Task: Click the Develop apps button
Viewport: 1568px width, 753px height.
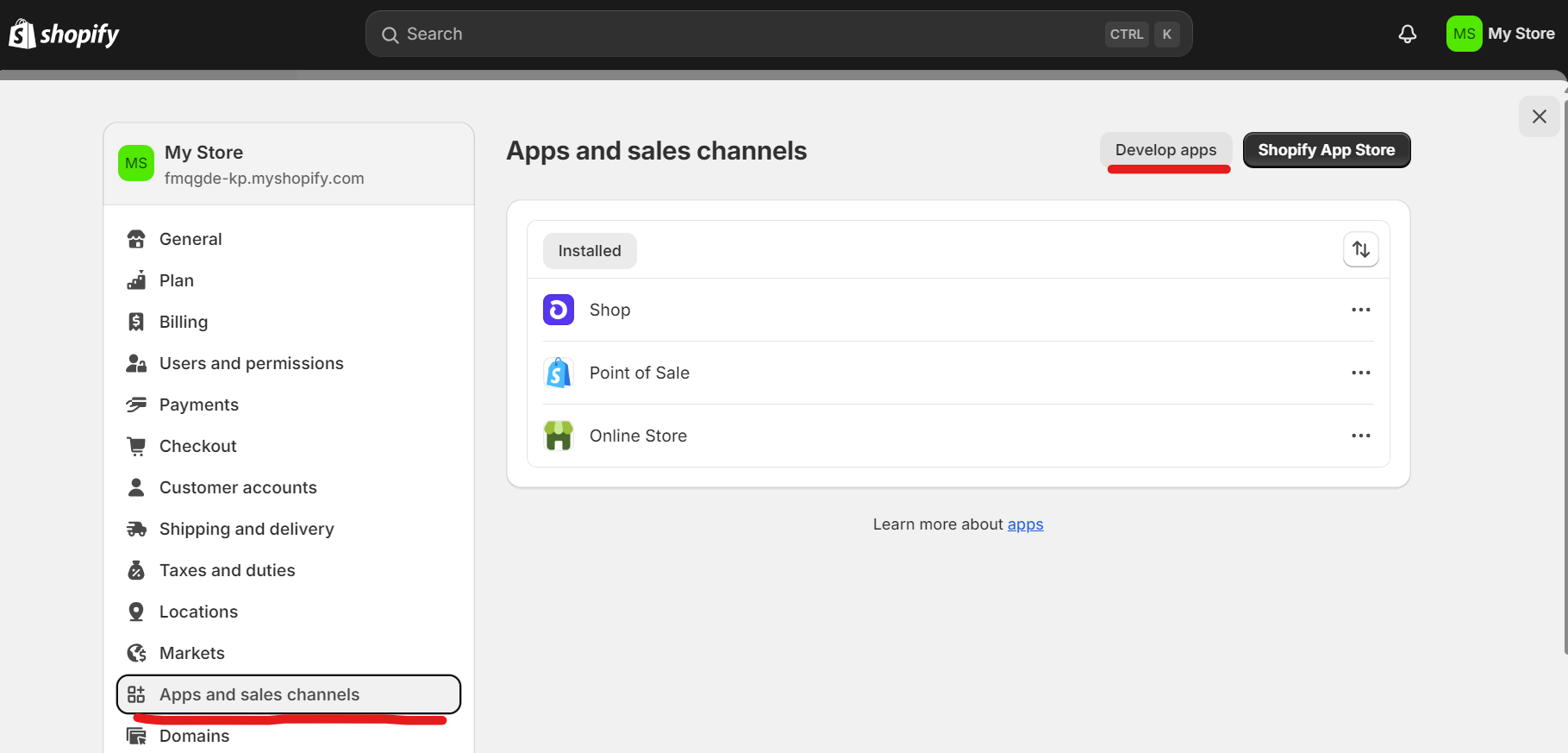Action: click(x=1165, y=150)
